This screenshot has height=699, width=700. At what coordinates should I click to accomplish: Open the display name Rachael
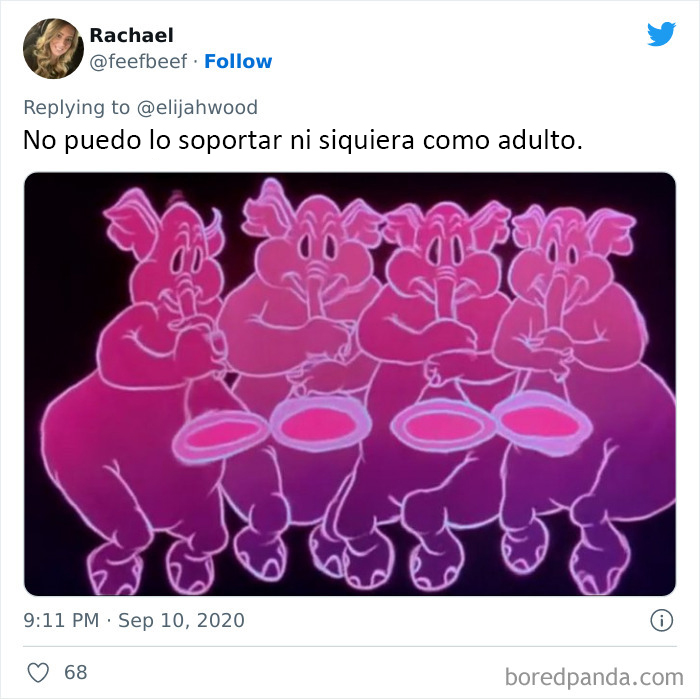coord(131,35)
